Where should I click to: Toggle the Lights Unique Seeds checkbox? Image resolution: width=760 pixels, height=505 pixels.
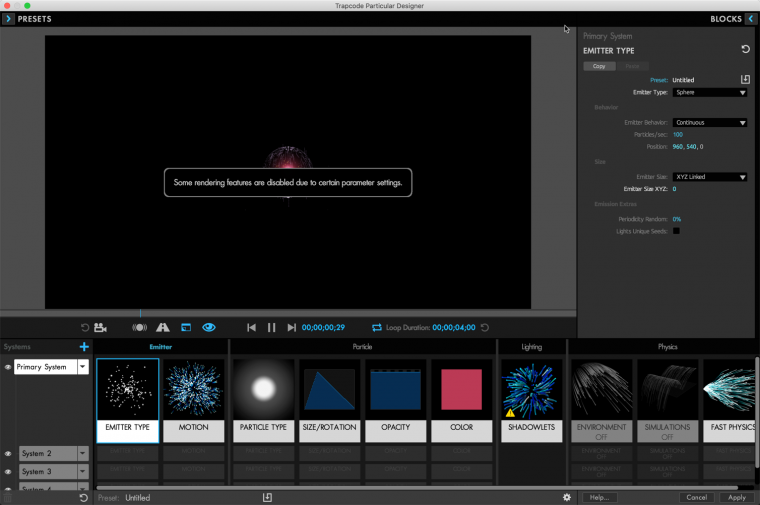676,231
